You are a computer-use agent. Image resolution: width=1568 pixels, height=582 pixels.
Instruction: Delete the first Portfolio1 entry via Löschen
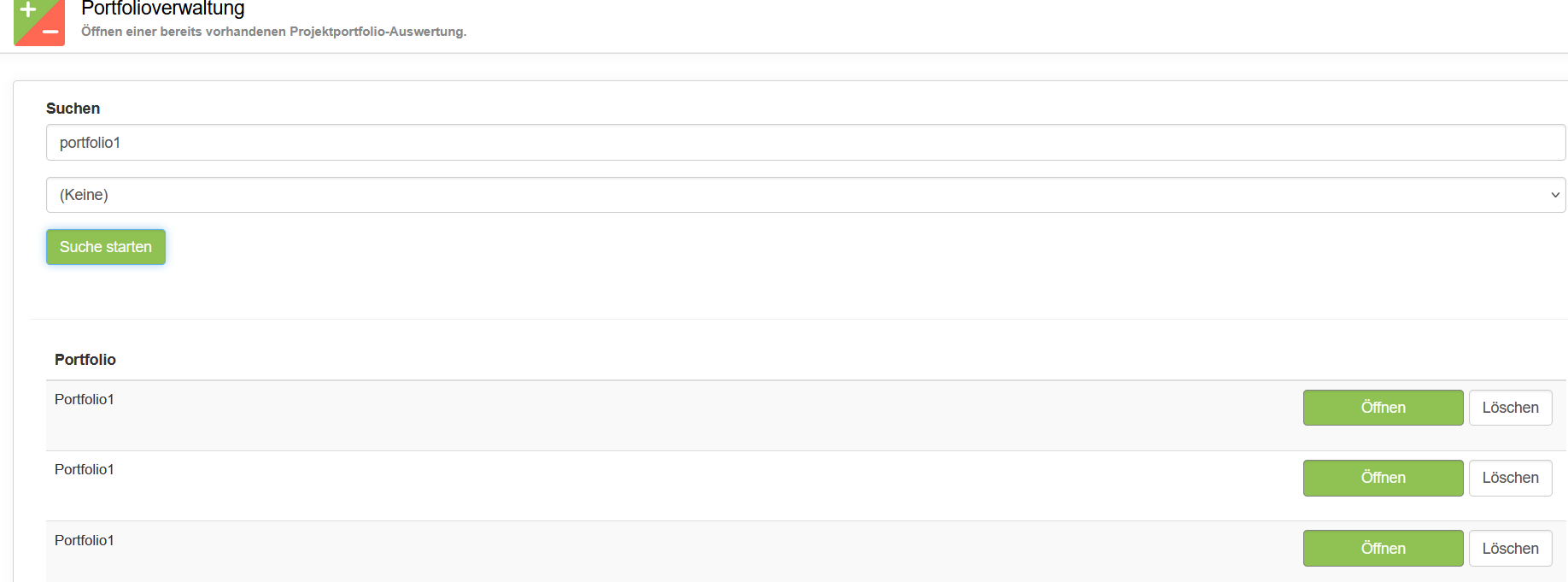1509,408
